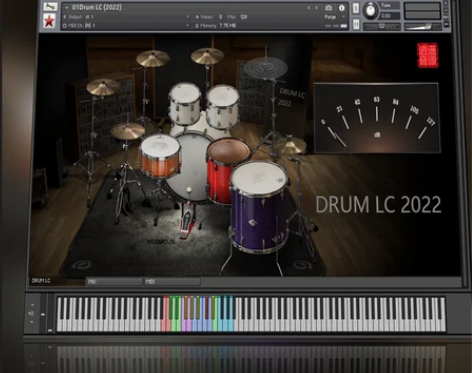472x373 pixels.
Task: Toggle the Mute M button
Action: click(356, 24)
